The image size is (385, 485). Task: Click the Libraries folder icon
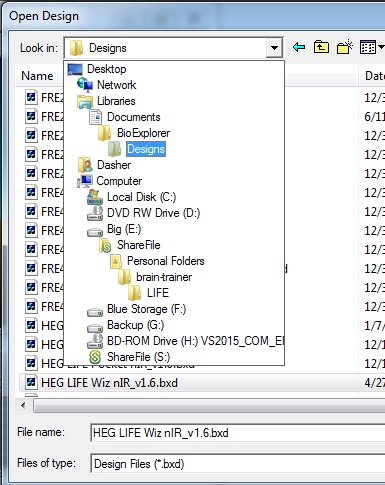[x=85, y=101]
